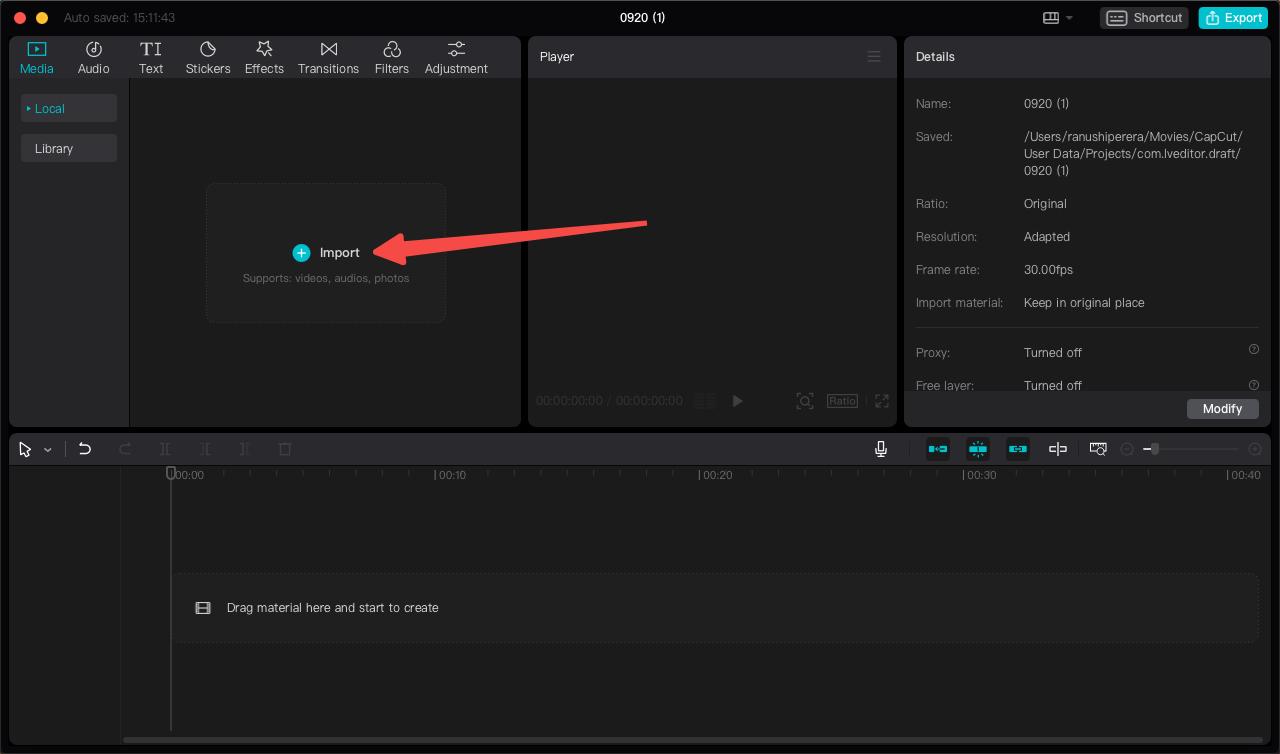Click the voiceover record microphone icon
This screenshot has width=1280, height=754.
(881, 449)
